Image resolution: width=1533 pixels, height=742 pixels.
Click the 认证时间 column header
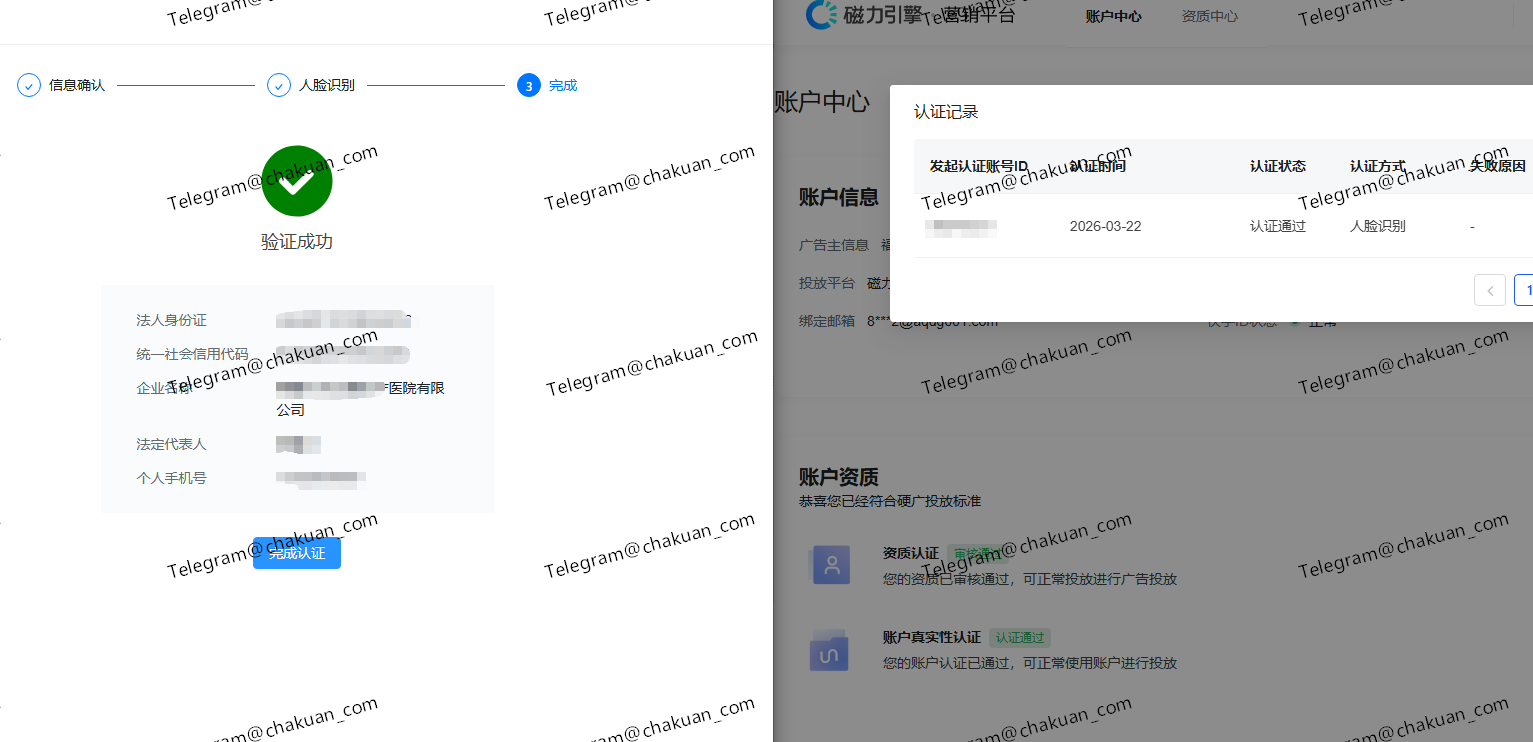point(1097,166)
